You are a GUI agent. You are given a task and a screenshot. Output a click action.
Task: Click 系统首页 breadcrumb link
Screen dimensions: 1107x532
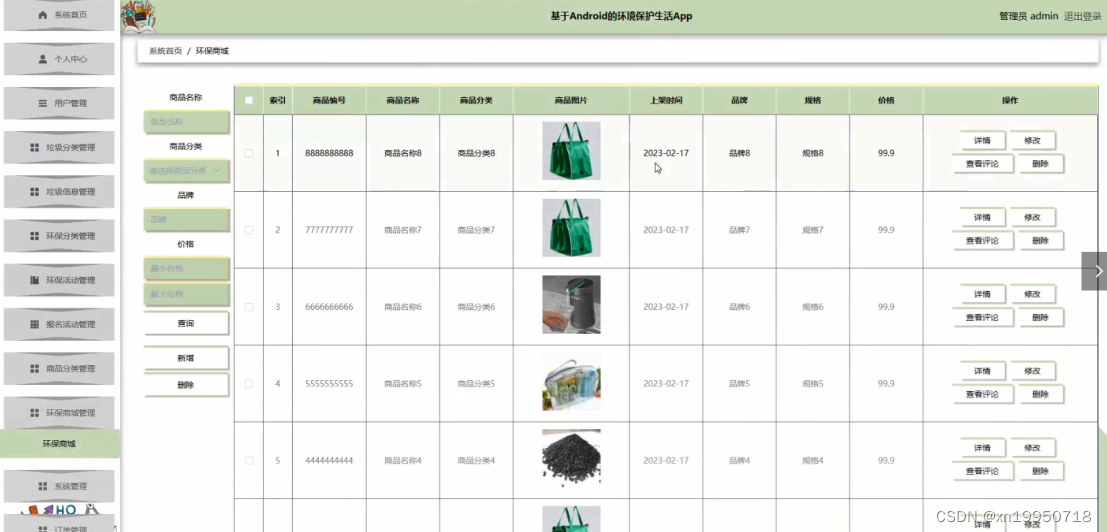pos(165,51)
